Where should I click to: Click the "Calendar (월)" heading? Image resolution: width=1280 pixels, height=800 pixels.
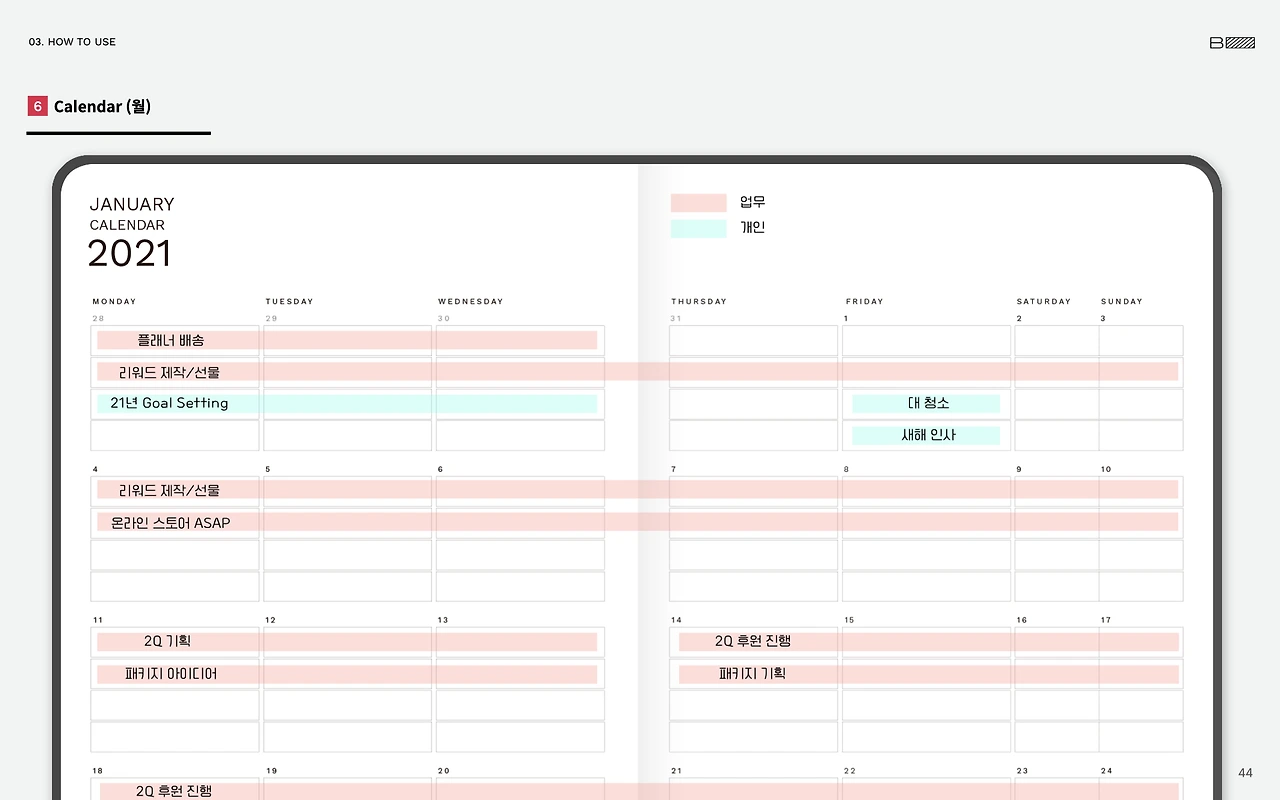[102, 106]
